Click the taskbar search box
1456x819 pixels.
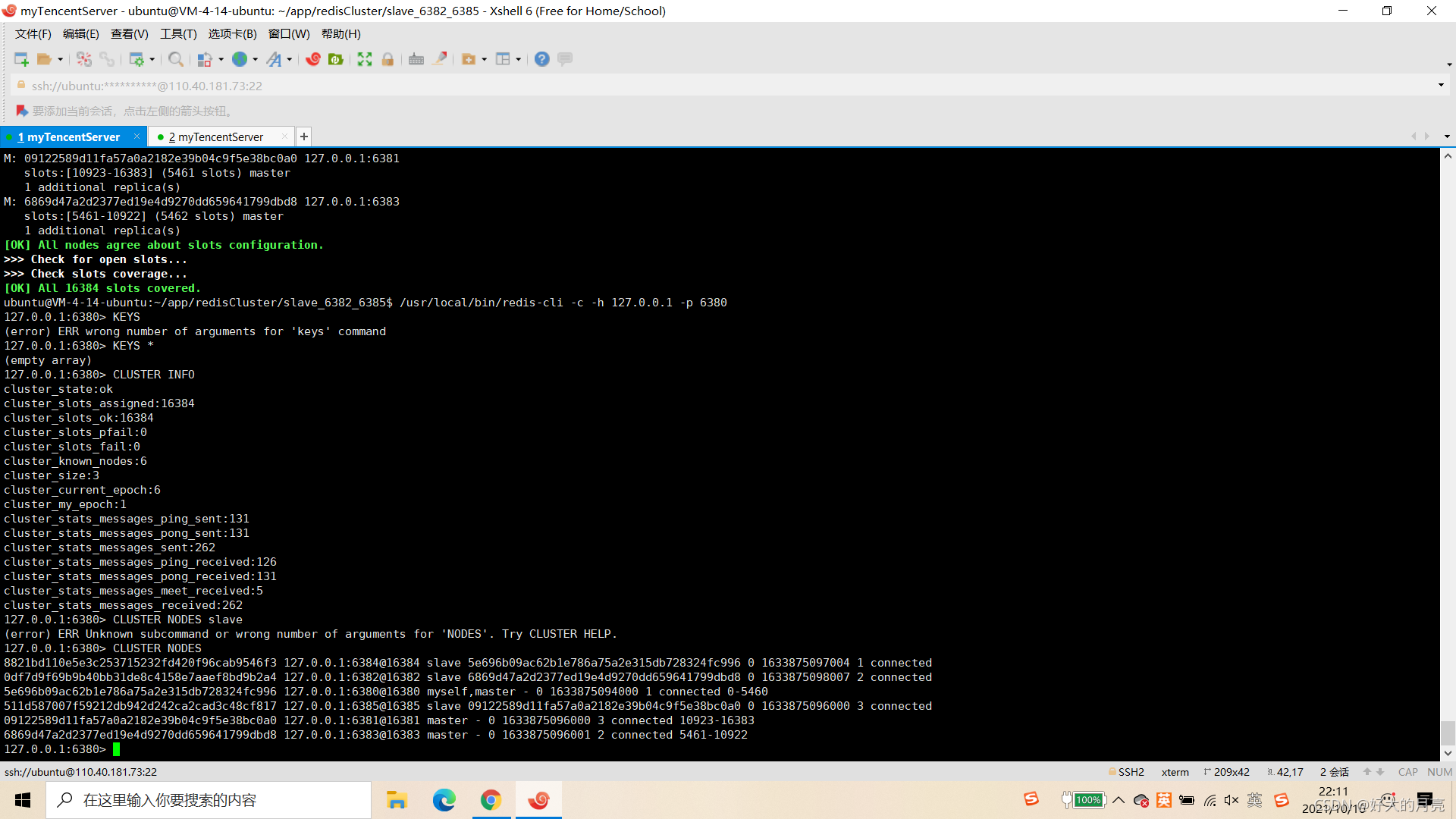(209, 800)
